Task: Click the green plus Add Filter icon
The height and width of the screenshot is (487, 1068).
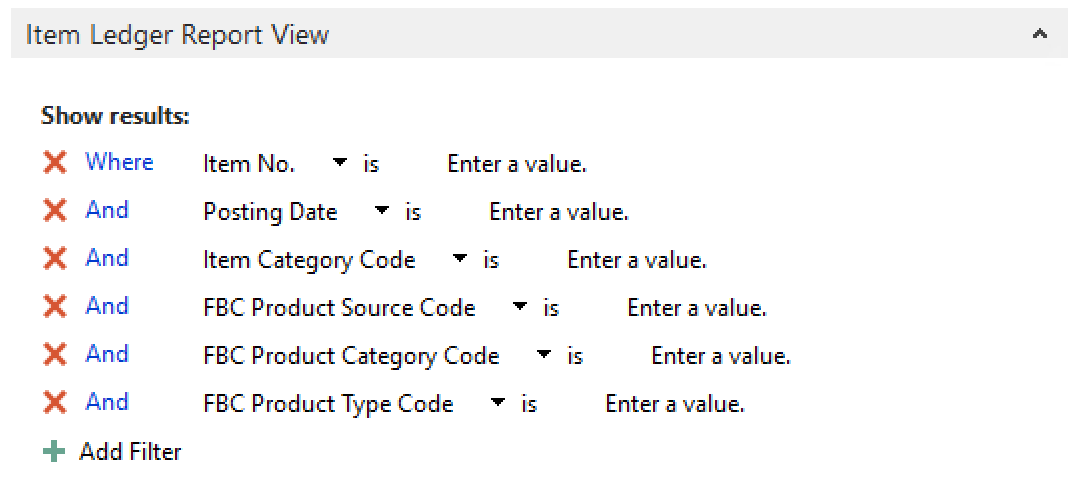Action: (54, 452)
